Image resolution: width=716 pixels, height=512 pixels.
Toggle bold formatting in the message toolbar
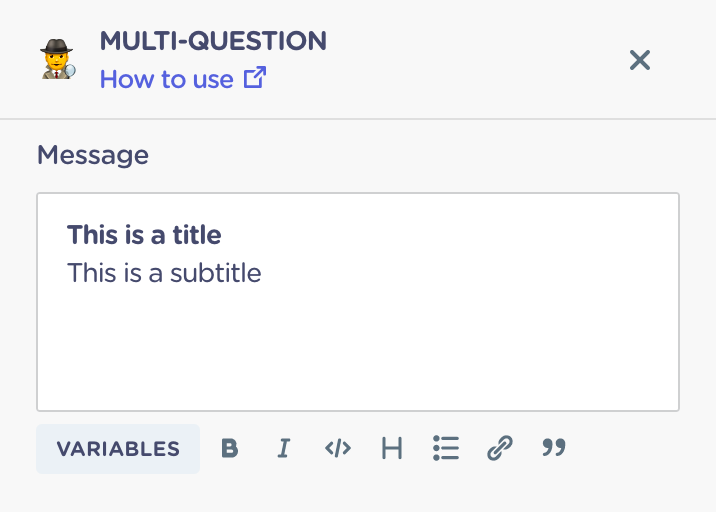click(x=230, y=448)
